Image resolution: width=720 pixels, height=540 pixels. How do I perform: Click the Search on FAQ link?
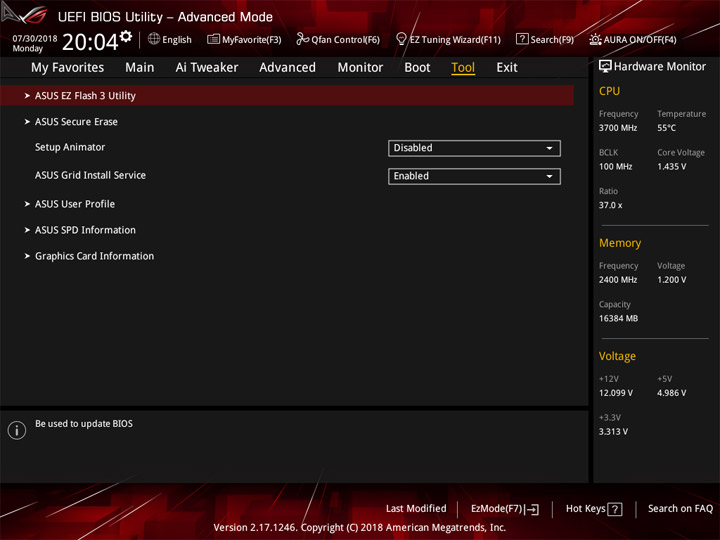point(681,509)
